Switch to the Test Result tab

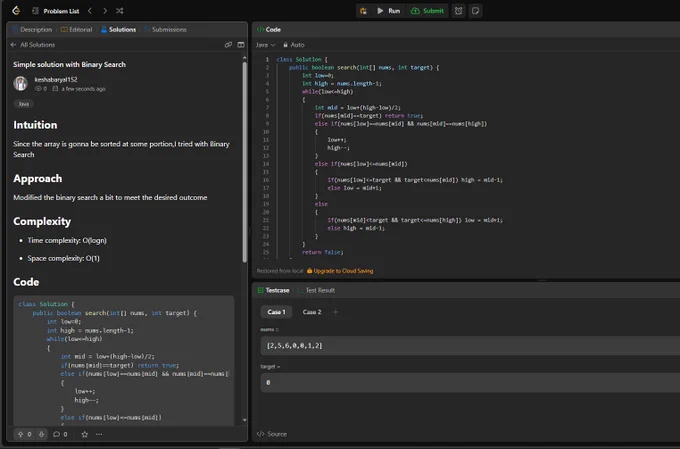click(316, 290)
